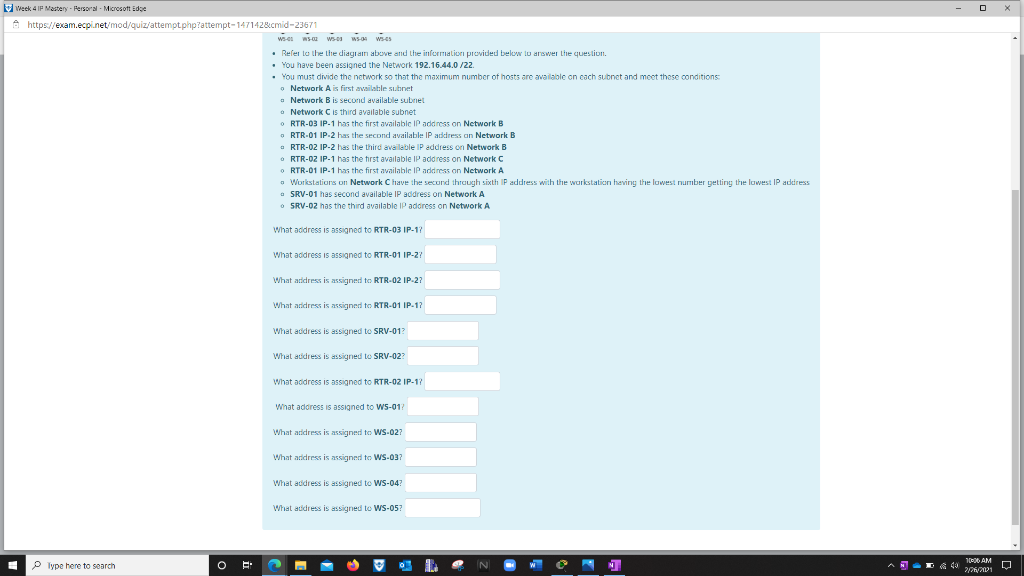This screenshot has height=576, width=1024.
Task: Click the Microsoft Edge taskbar icon
Action: coord(274,566)
